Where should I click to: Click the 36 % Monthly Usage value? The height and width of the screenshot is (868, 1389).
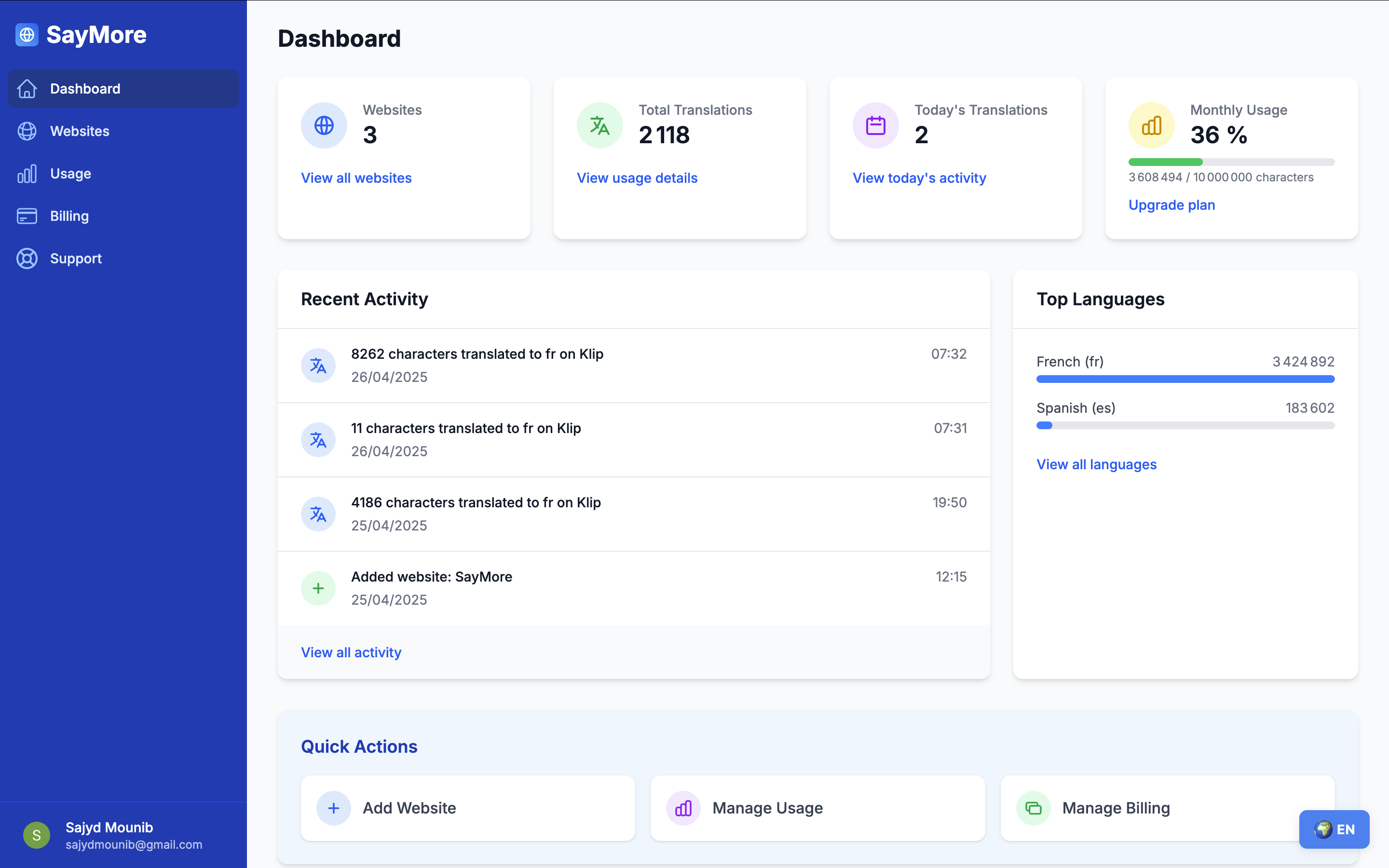pos(1219,135)
